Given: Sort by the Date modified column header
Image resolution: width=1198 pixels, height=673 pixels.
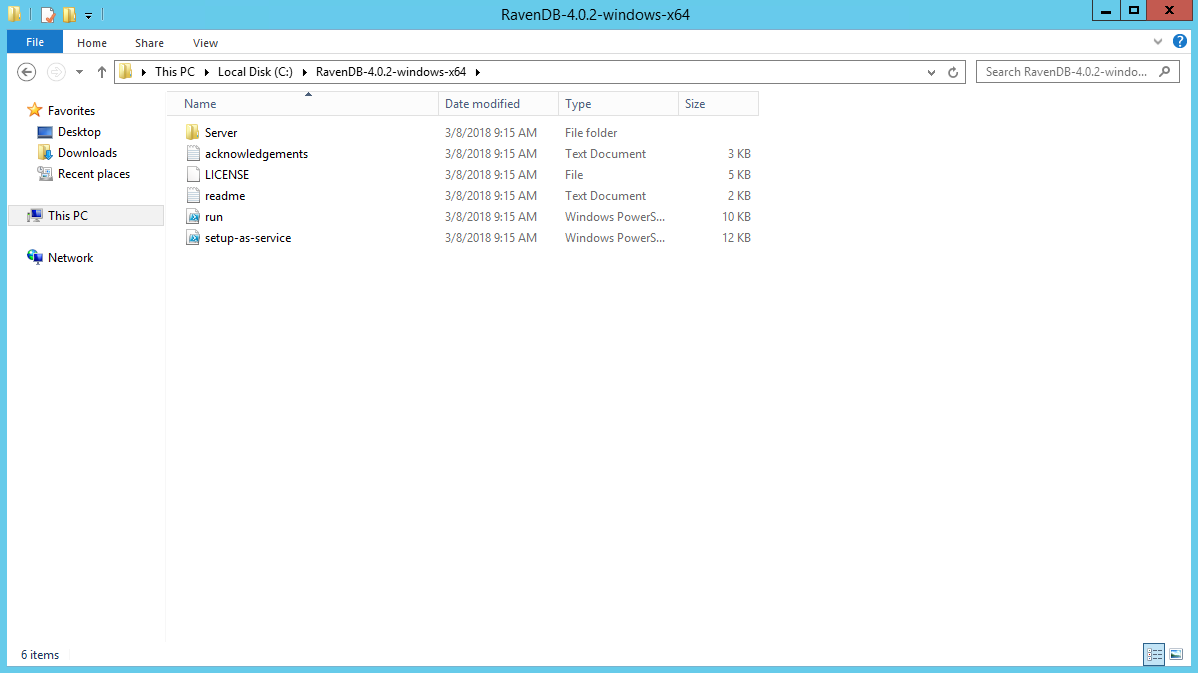Looking at the screenshot, I should [498, 104].
